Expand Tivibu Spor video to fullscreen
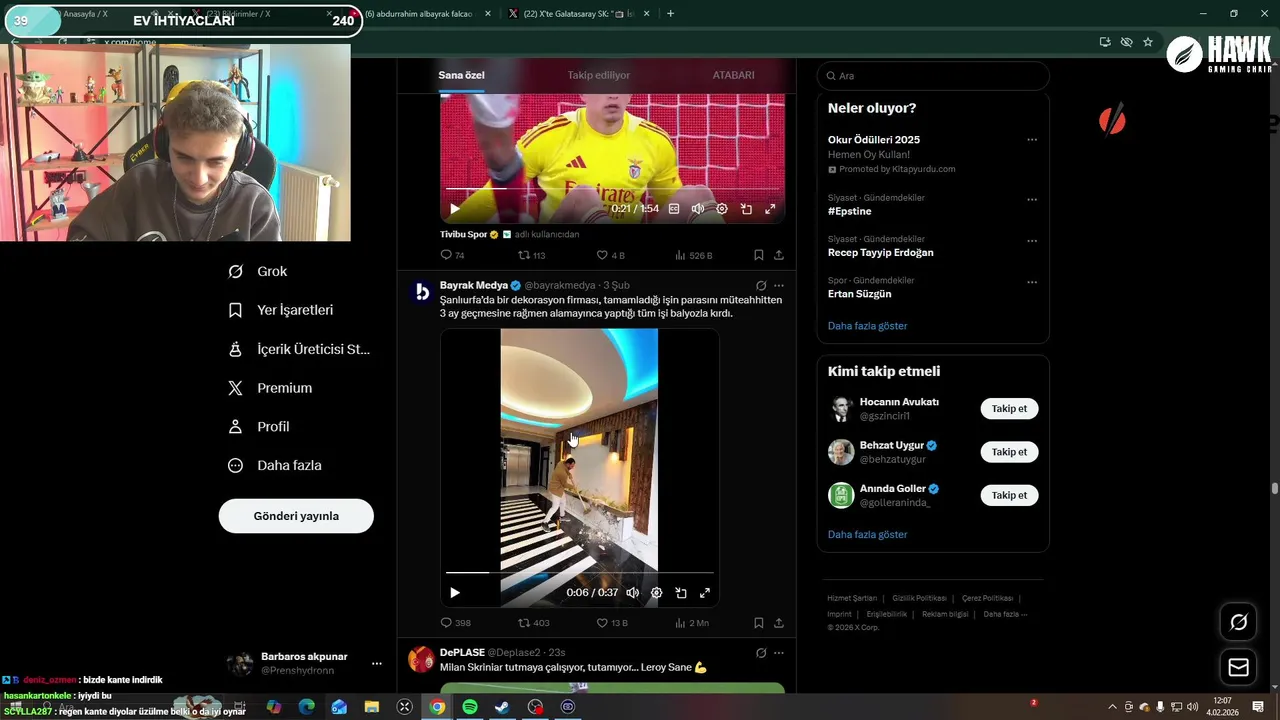The image size is (1280, 720). 770,209
